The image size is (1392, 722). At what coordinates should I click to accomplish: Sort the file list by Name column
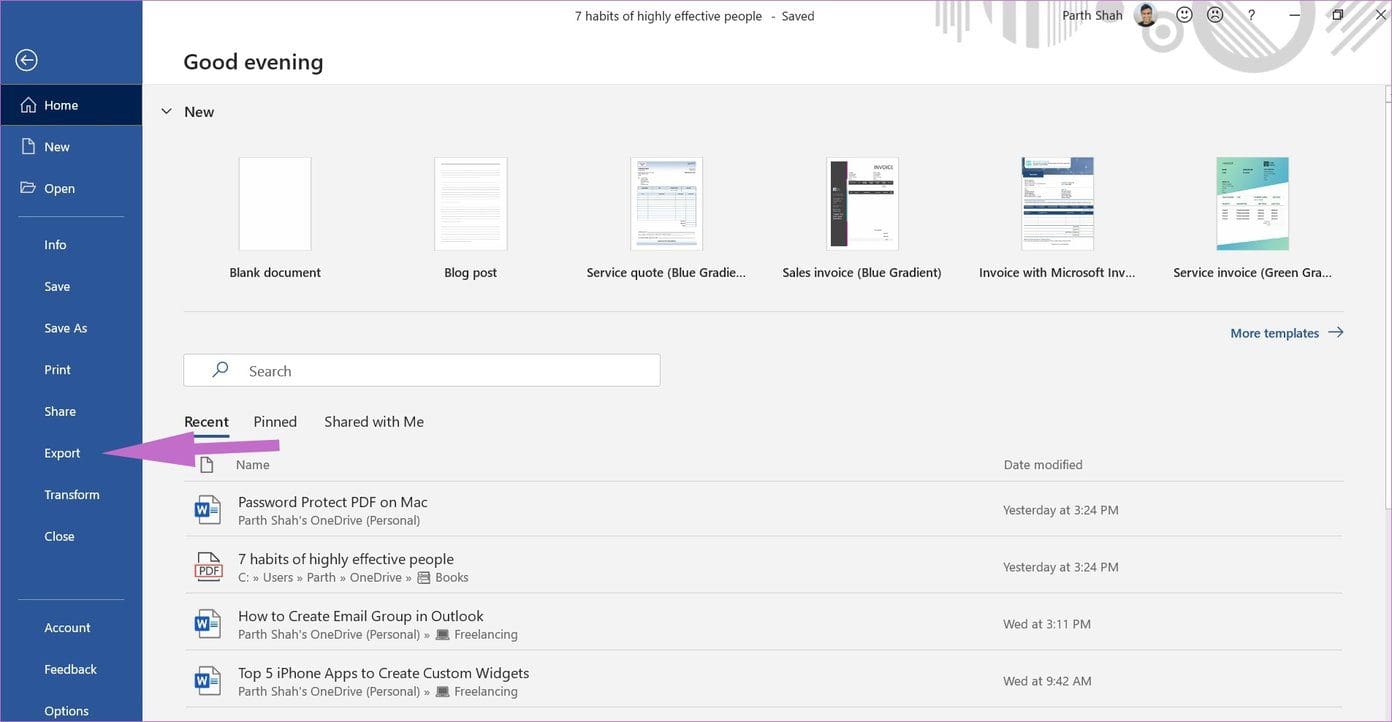[x=253, y=465]
